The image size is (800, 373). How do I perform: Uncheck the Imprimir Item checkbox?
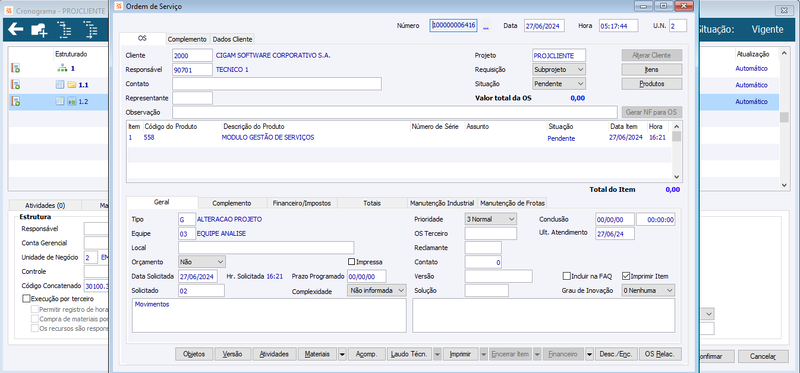(x=626, y=276)
